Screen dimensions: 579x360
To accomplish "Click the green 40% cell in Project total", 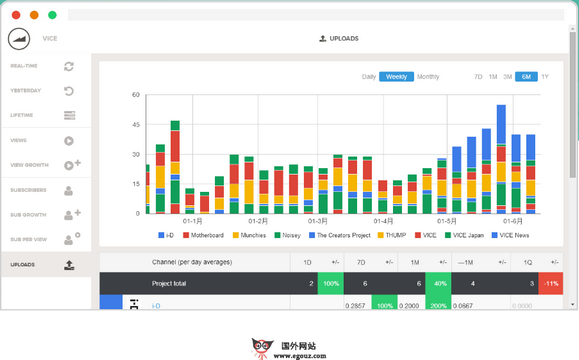I will pos(438,284).
